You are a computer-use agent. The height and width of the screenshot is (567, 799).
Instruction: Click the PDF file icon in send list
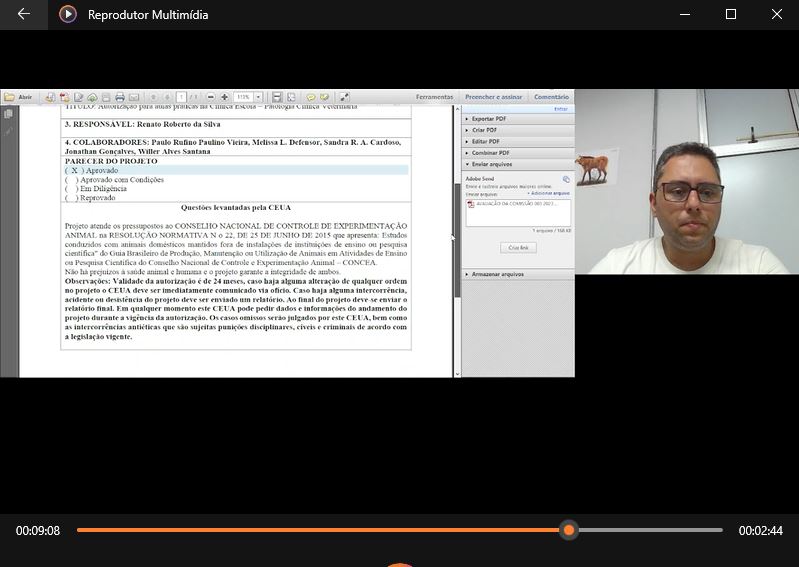[x=471, y=204]
